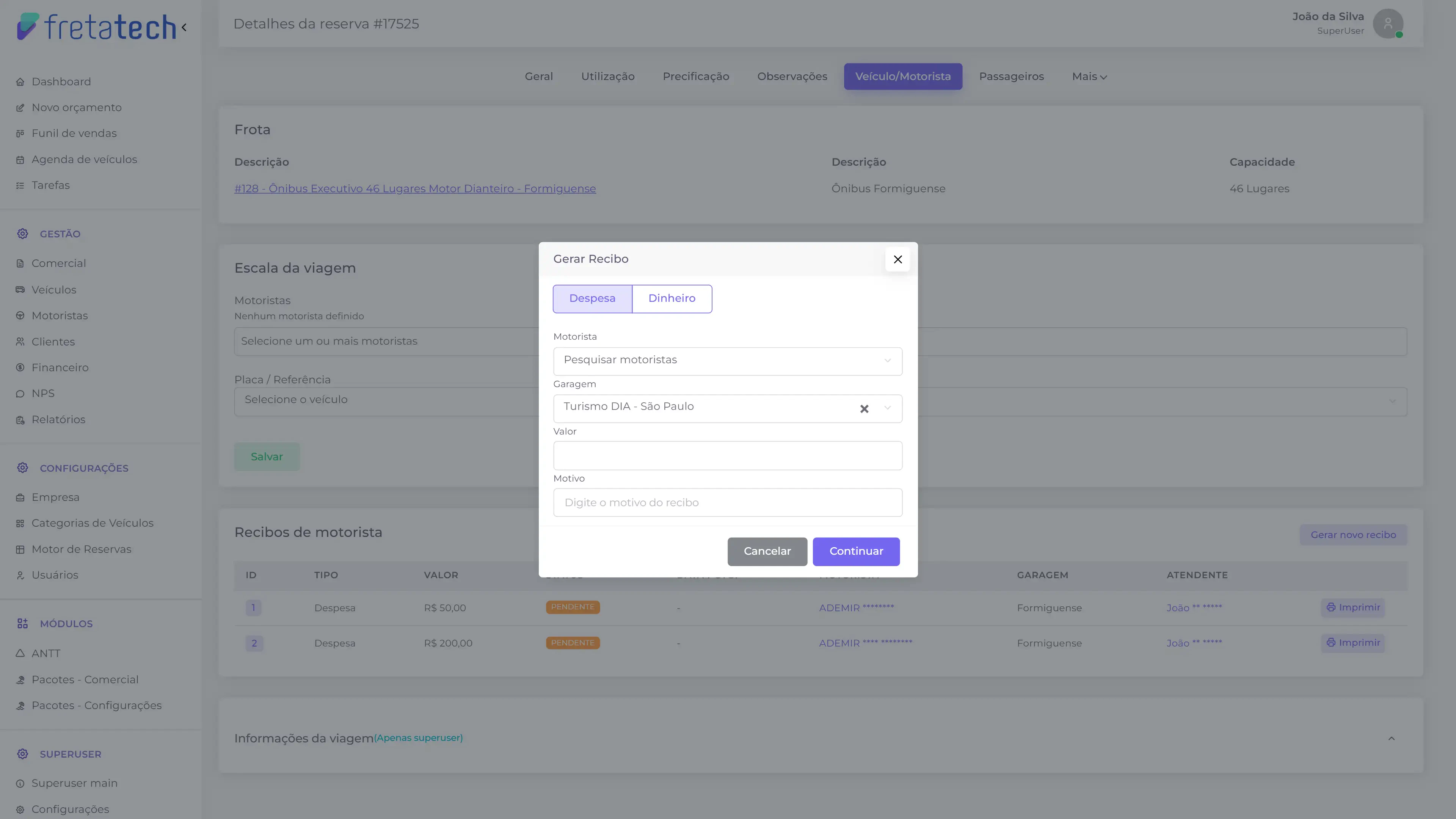Click the PENDENTE badge in receipt 1
This screenshot has height=819, width=1456.
coord(573,607)
